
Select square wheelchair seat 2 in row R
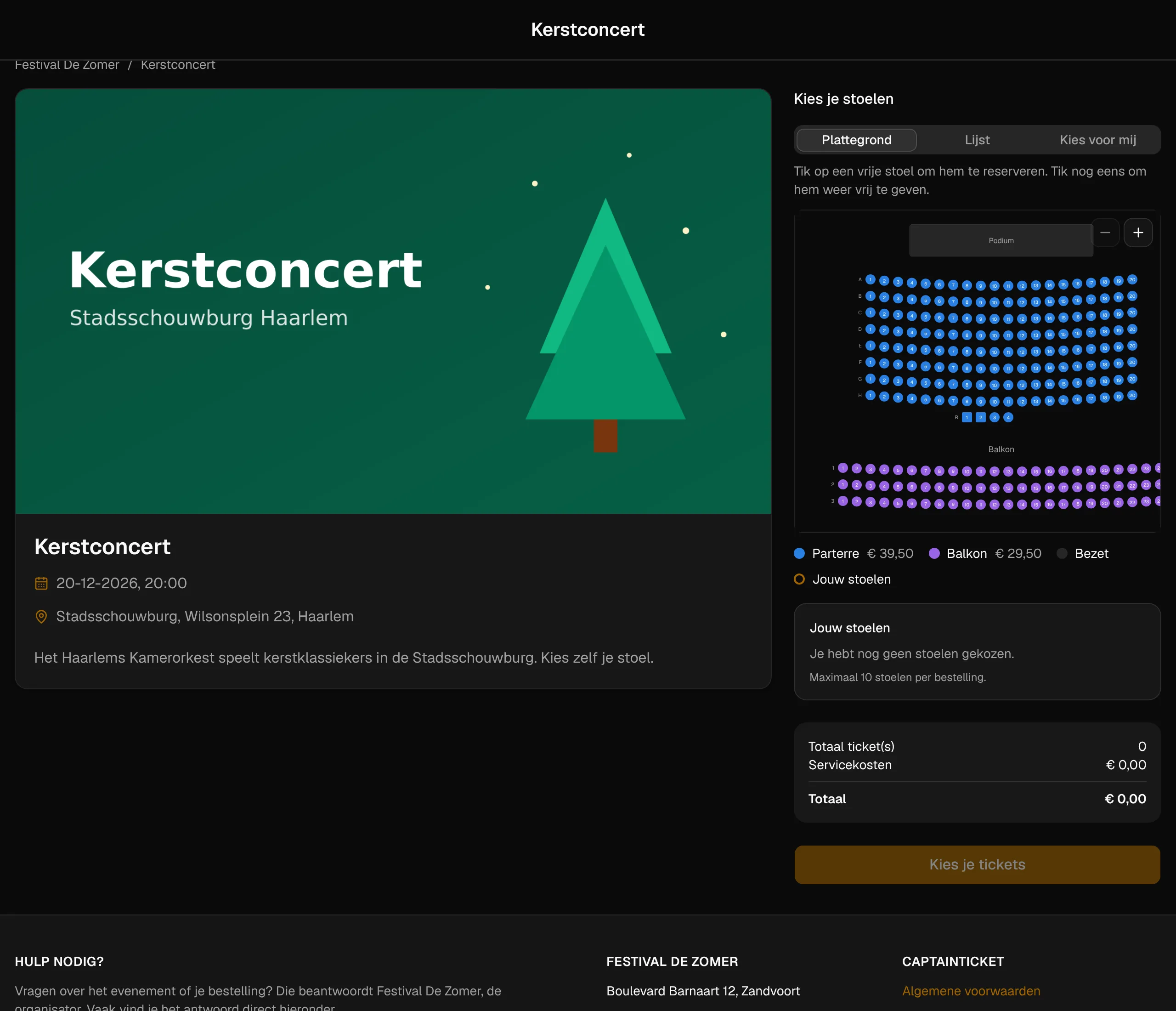click(x=980, y=417)
